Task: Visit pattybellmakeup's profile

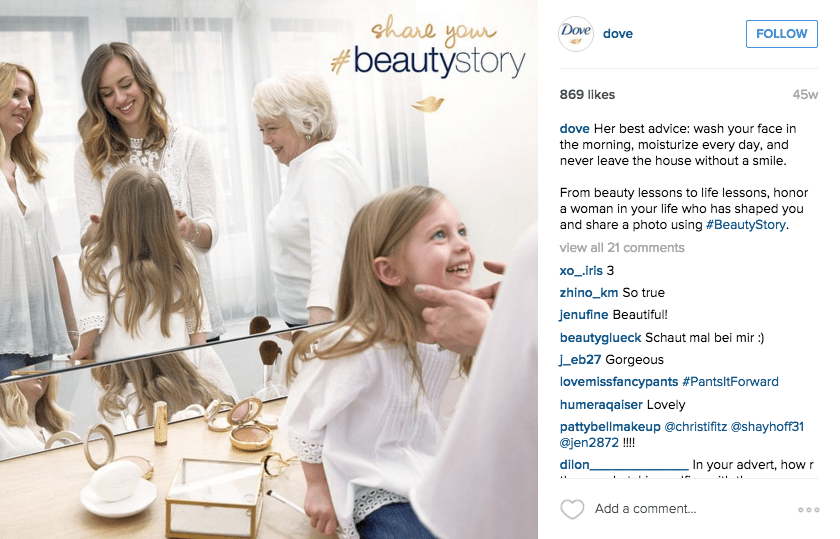Action: point(610,426)
